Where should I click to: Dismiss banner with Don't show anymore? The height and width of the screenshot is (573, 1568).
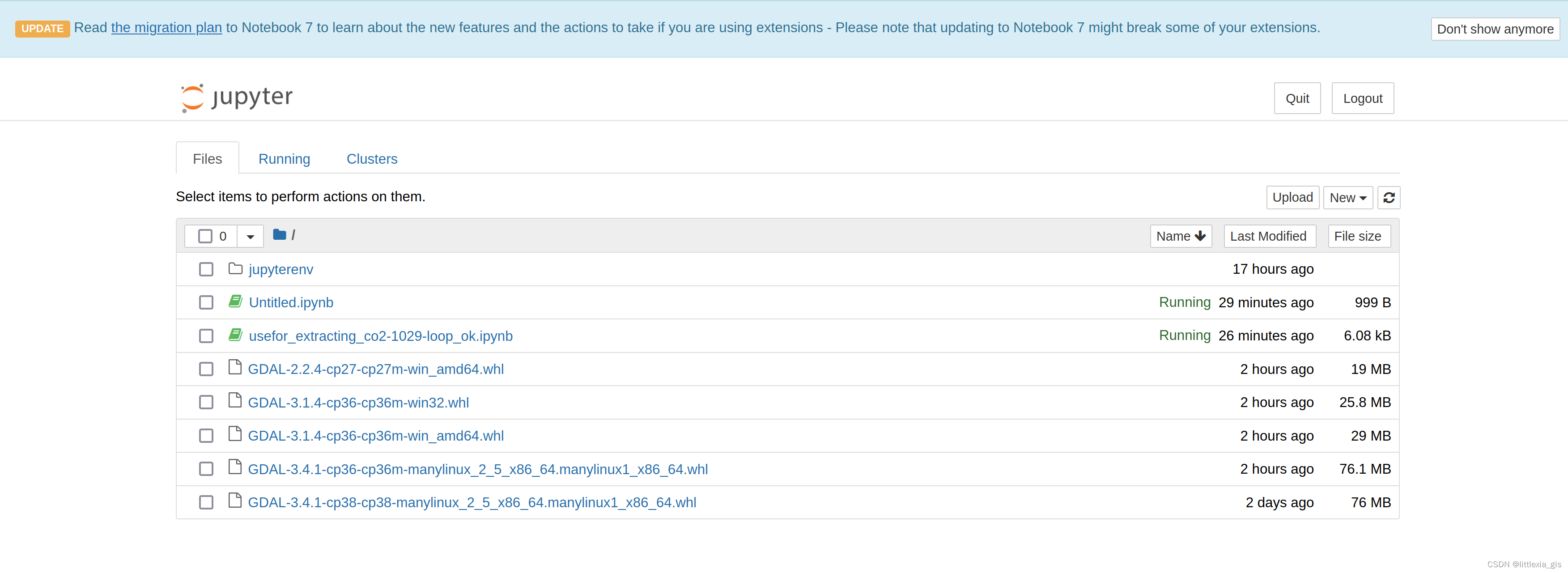[1494, 29]
